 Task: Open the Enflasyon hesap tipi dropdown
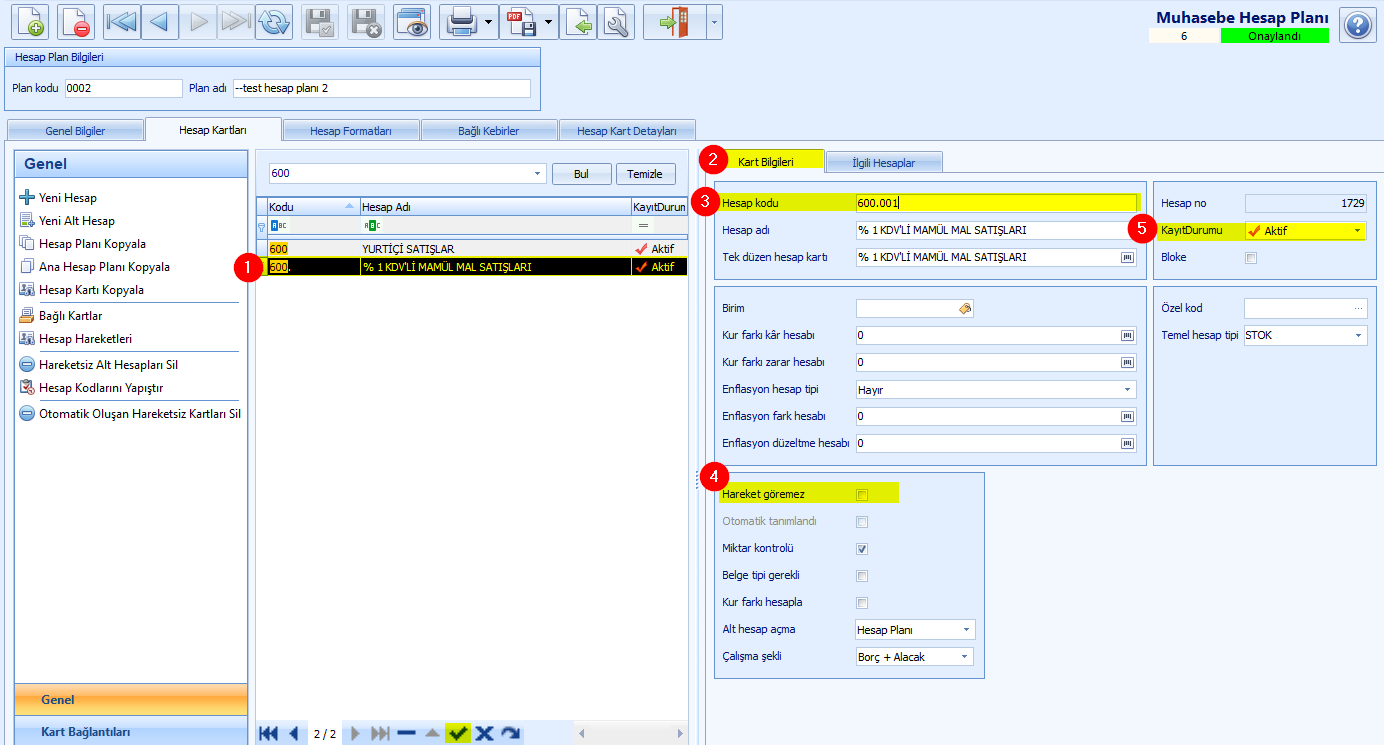[x=1128, y=389]
